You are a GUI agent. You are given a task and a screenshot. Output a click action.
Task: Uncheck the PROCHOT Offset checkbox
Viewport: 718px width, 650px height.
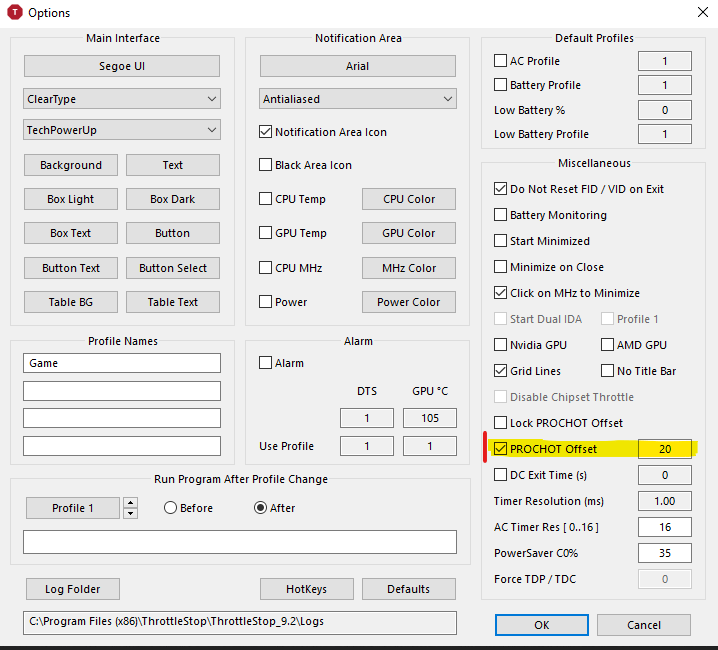[x=500, y=448]
